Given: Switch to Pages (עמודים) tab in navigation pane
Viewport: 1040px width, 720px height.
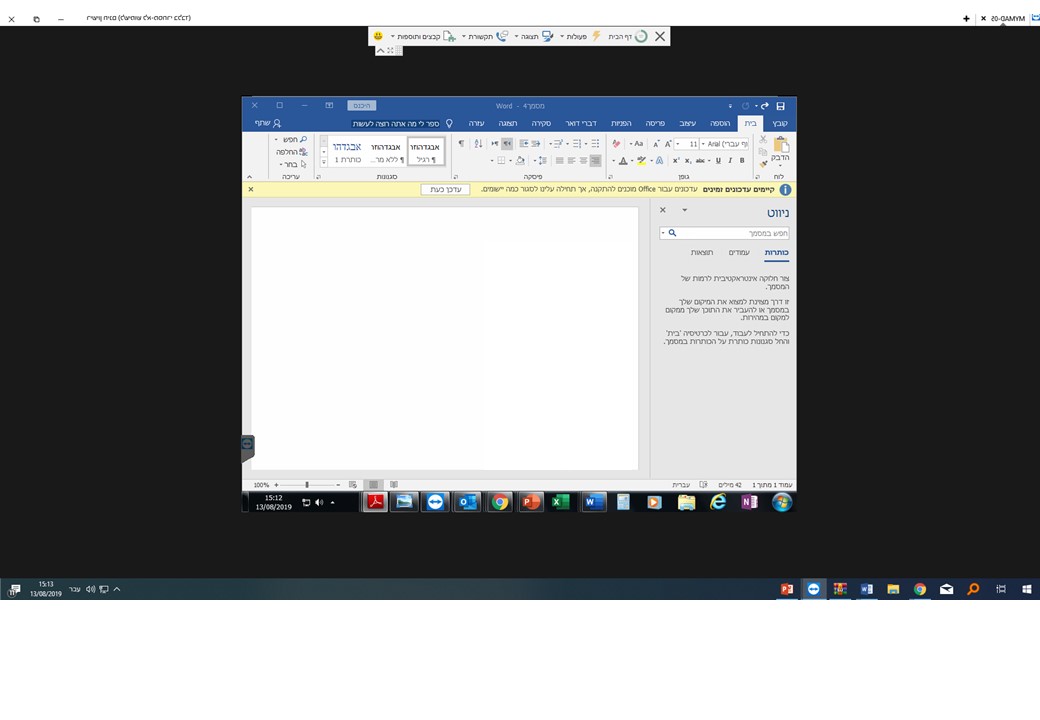Looking at the screenshot, I should [x=739, y=253].
